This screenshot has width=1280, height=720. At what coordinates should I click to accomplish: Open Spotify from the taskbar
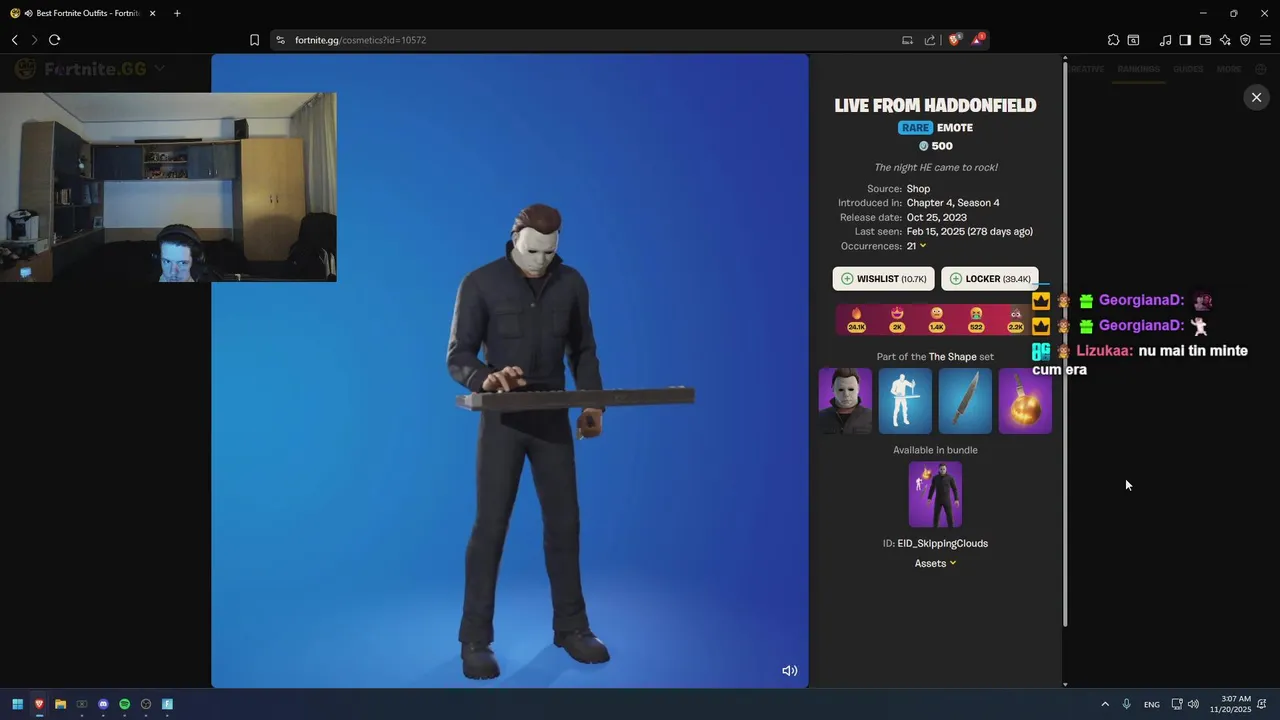coord(124,704)
